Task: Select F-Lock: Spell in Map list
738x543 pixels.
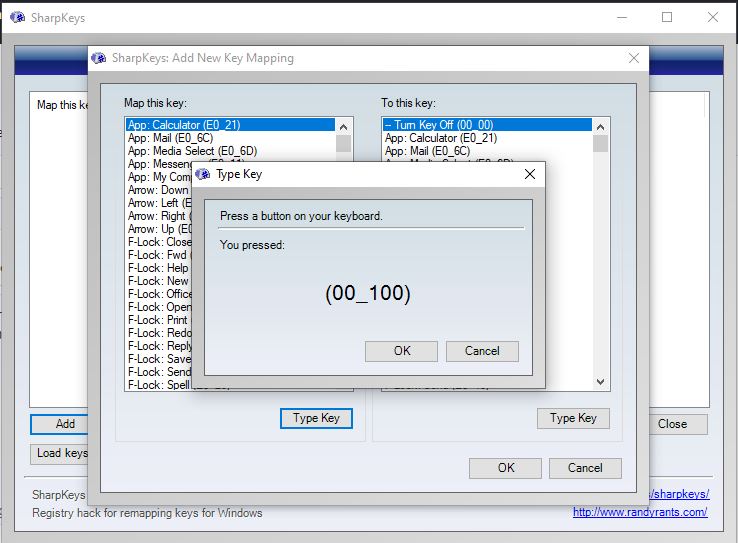Action: 159,385
